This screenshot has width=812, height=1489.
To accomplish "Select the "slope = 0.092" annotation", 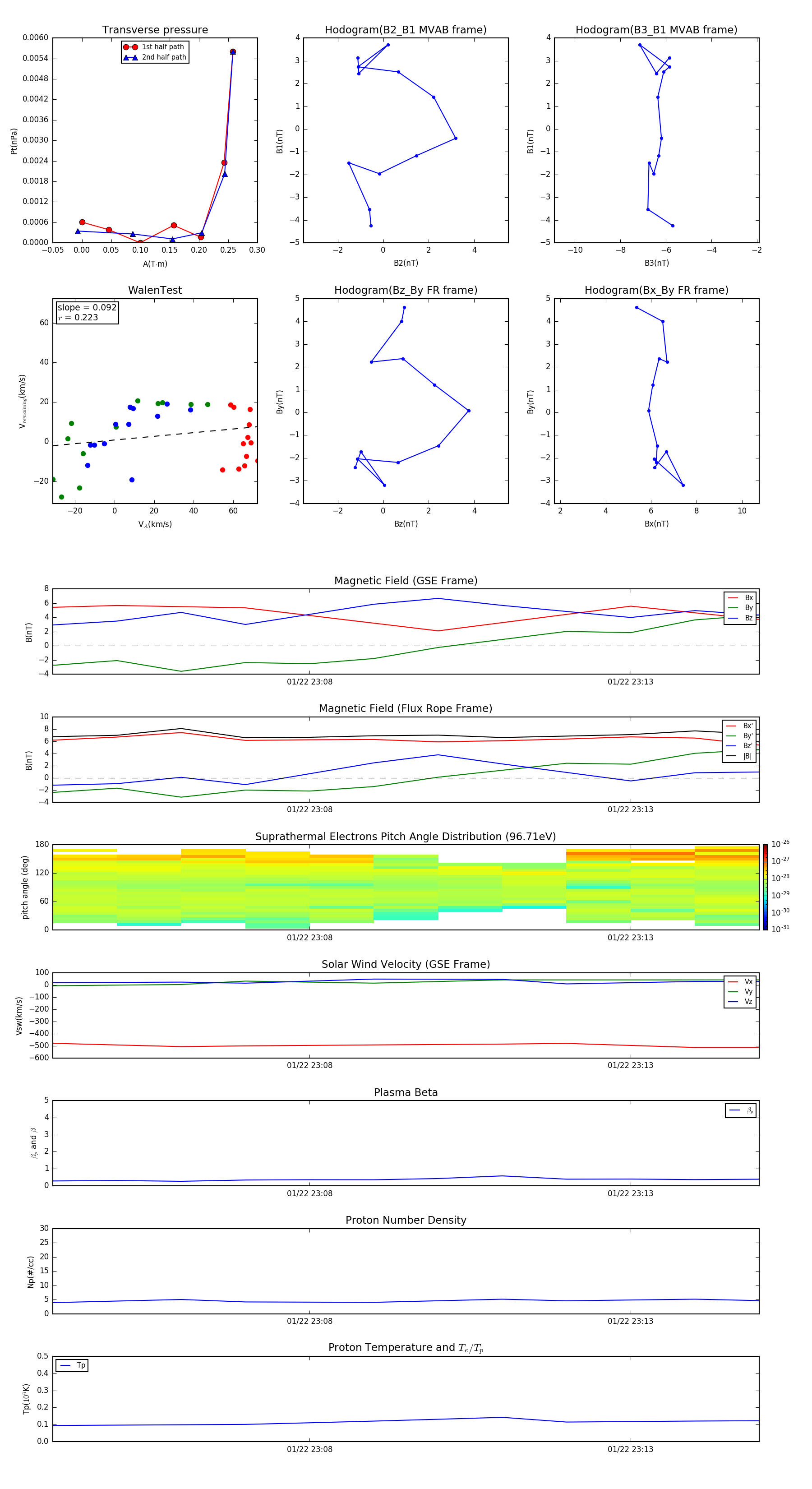I will 87,308.
